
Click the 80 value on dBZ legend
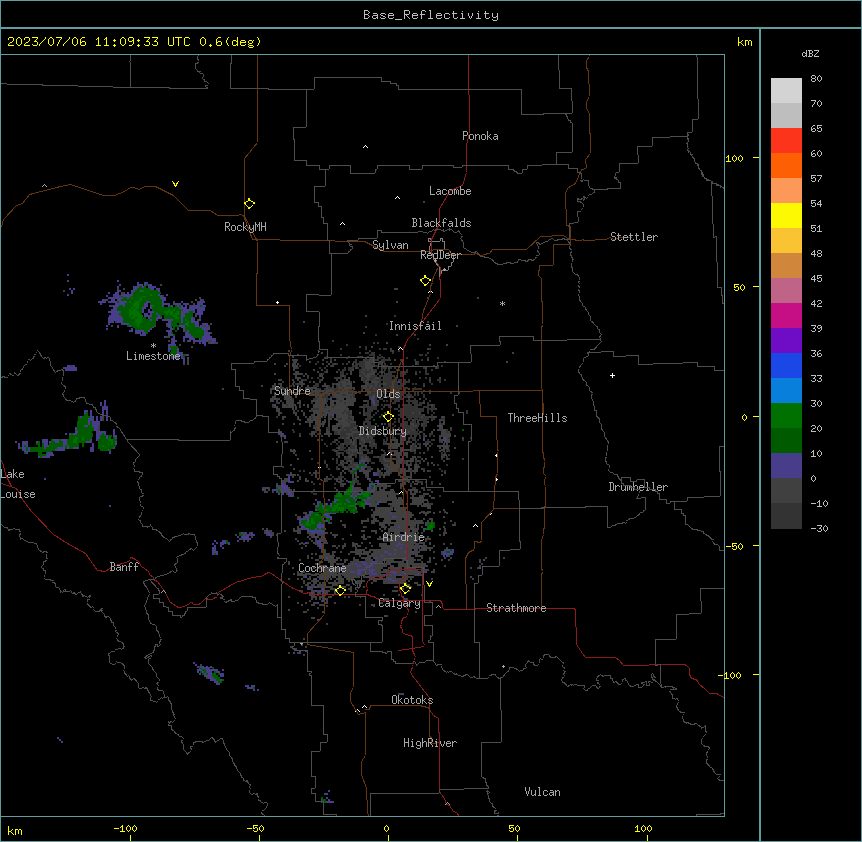[x=816, y=79]
